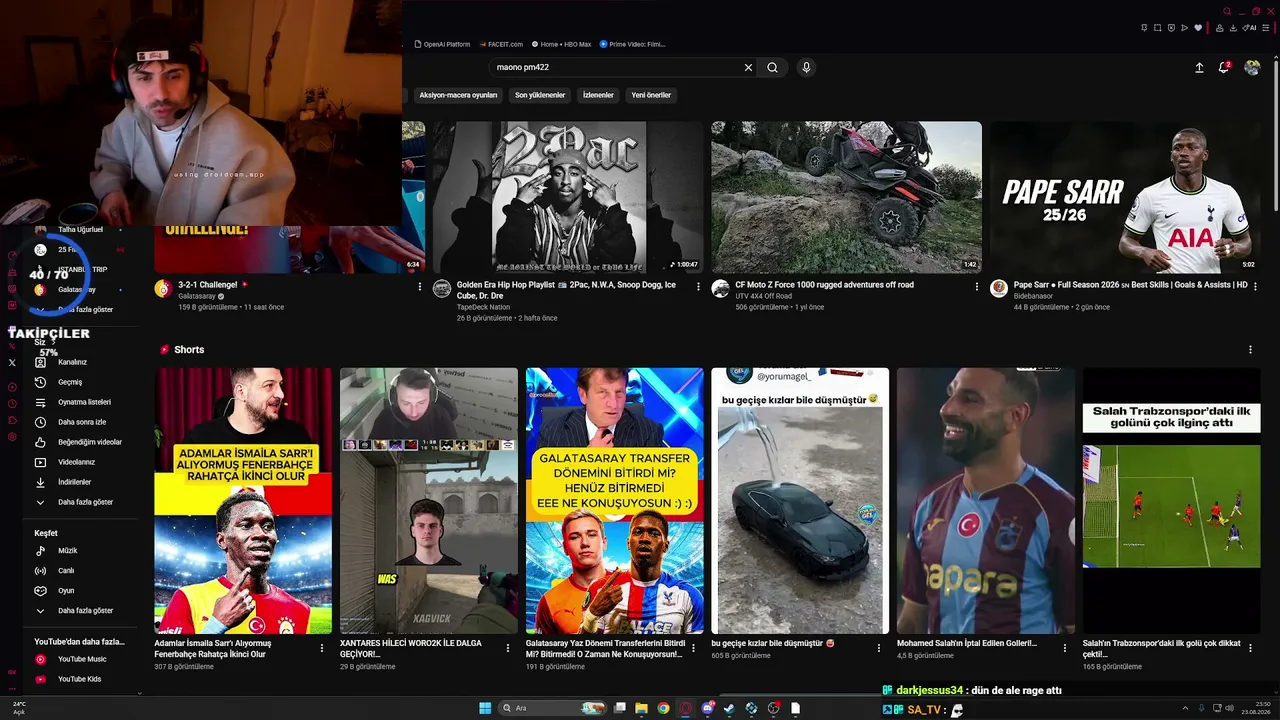
Task: Start voice search with the microphone
Action: coord(806,68)
